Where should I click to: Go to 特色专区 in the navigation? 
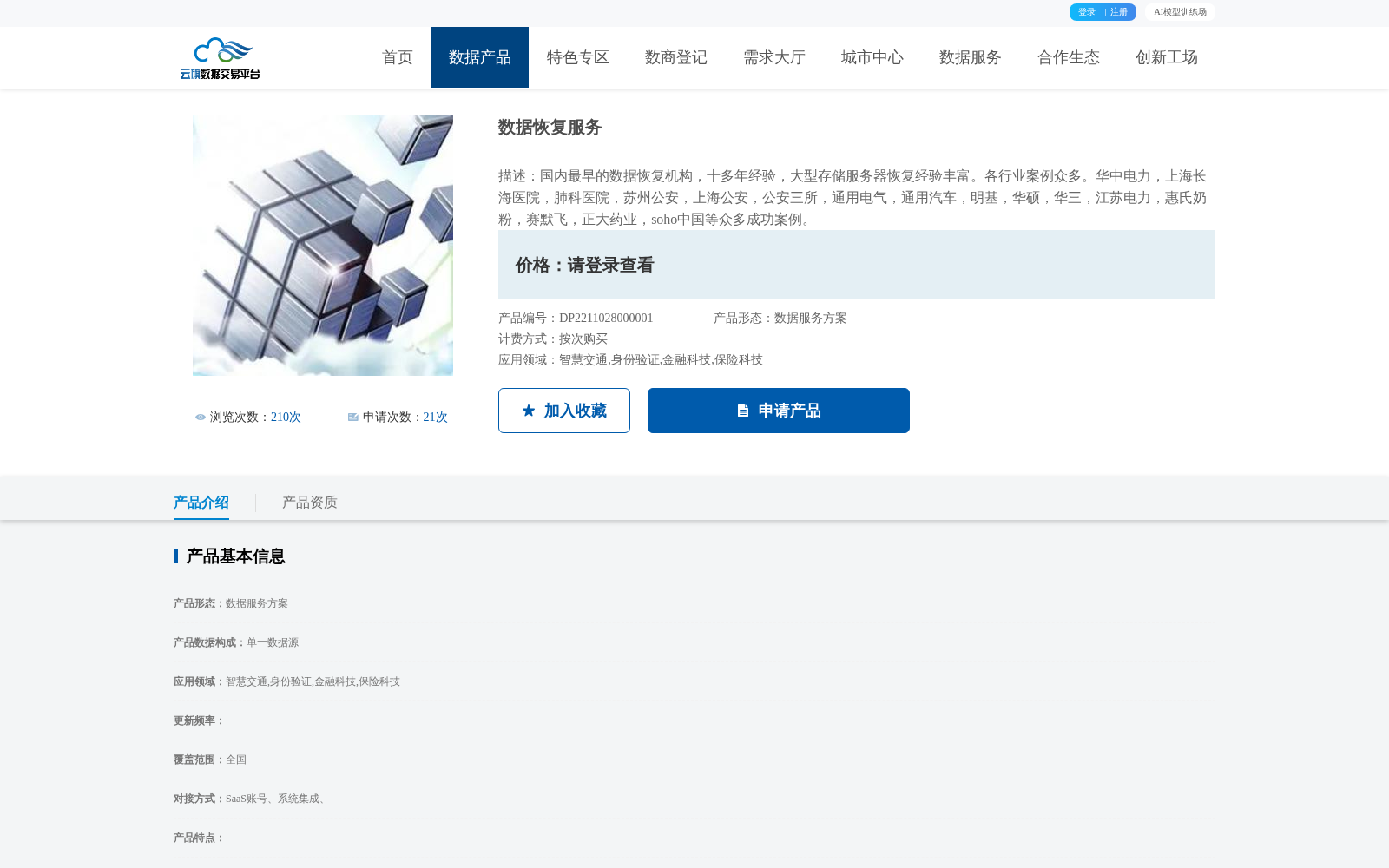(578, 57)
